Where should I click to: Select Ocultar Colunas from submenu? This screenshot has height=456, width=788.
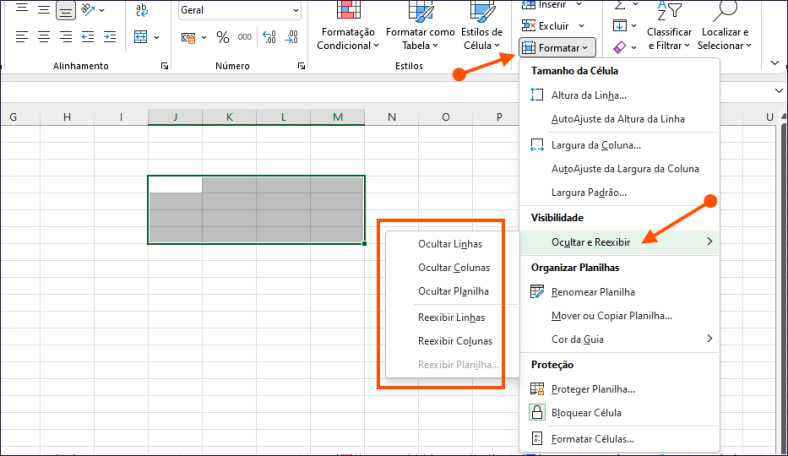[452, 267]
